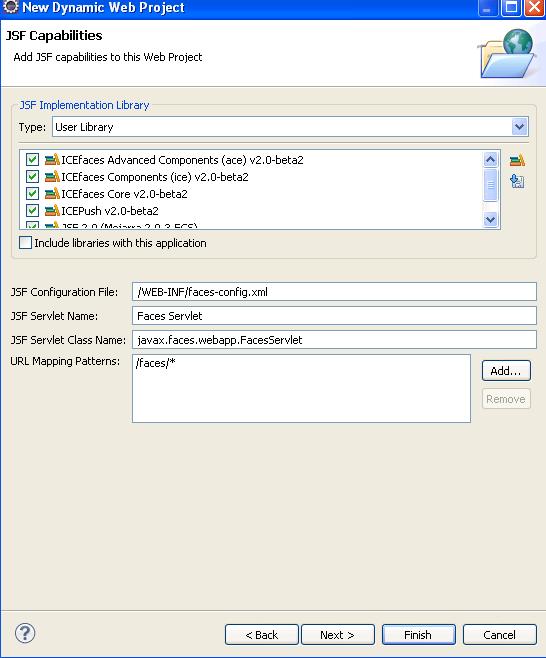Click the library icon beside ICEfaces Advanced Components
Screen dimensions: 546x658
pos(52,159)
